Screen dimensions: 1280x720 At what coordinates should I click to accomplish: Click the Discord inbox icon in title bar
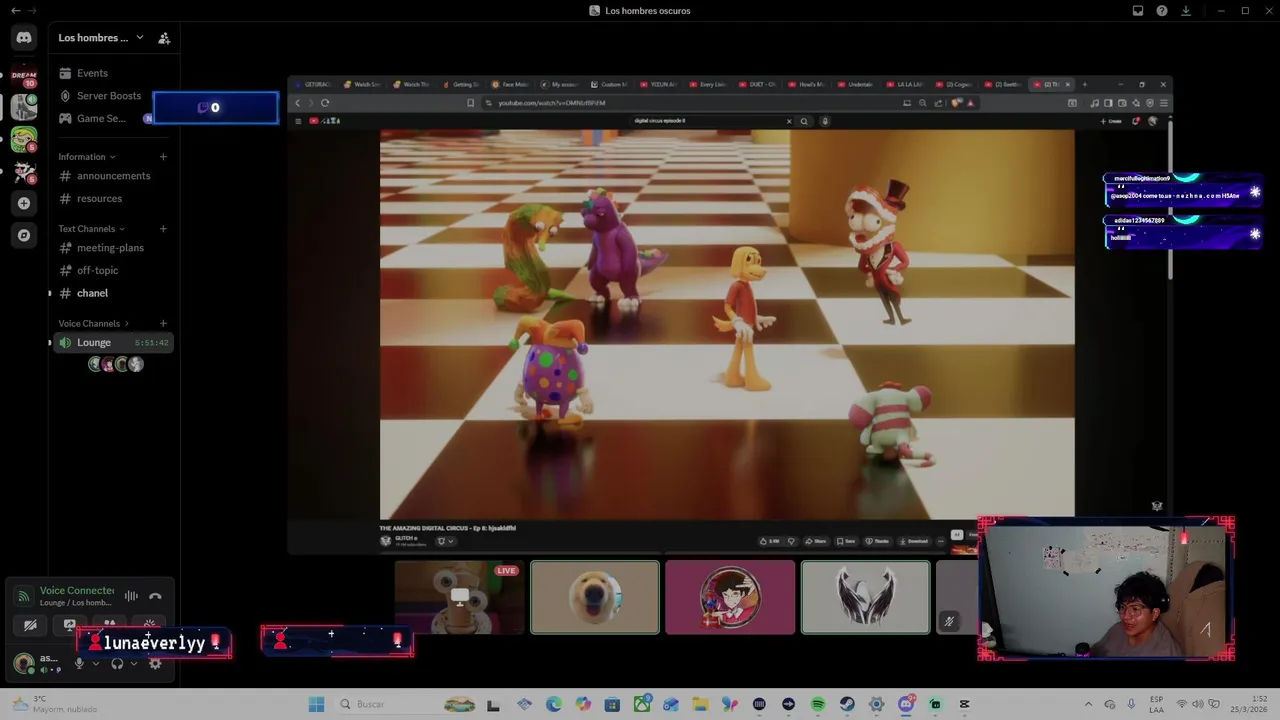[1138, 11]
